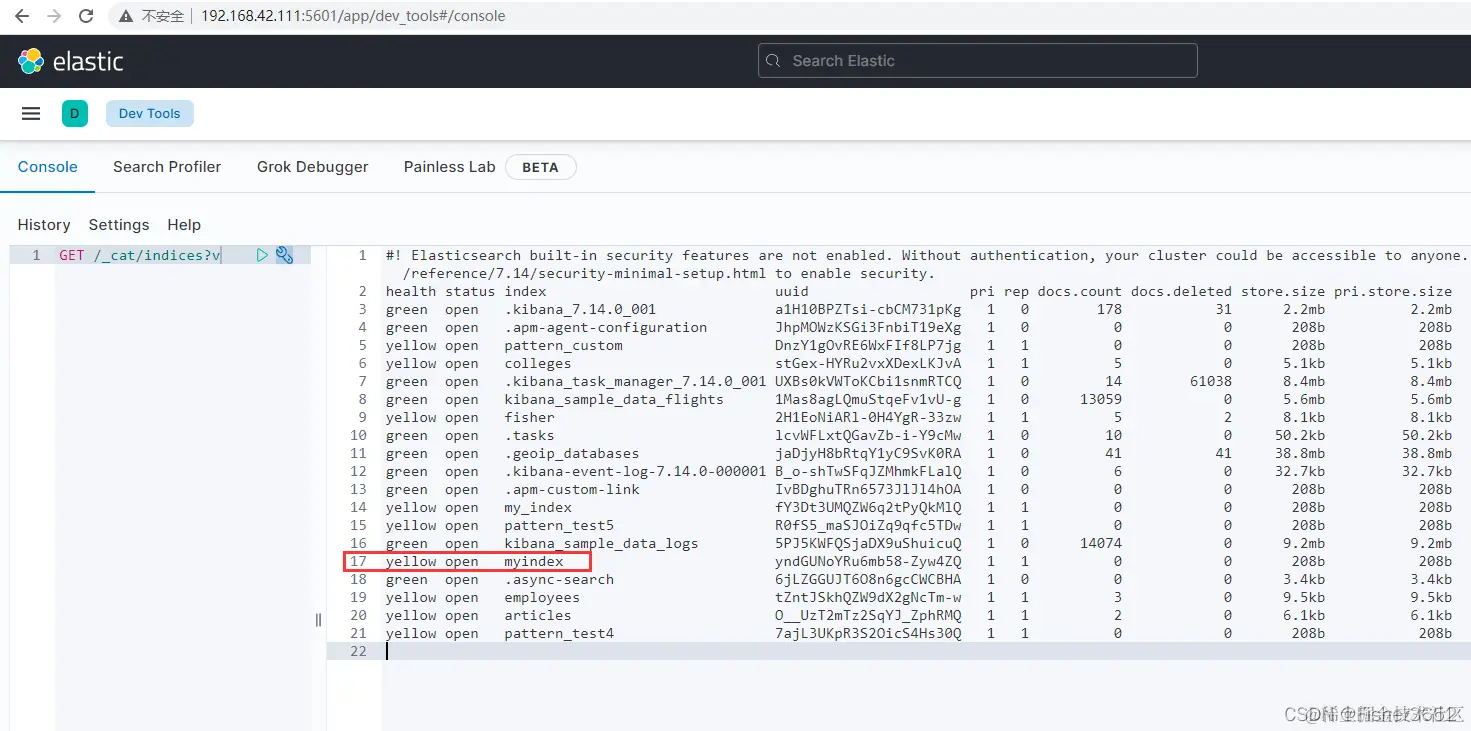Image resolution: width=1471 pixels, height=731 pixels.
Task: Click the .kibana_task_manager_7.14.0_001 index name
Action: click(635, 381)
